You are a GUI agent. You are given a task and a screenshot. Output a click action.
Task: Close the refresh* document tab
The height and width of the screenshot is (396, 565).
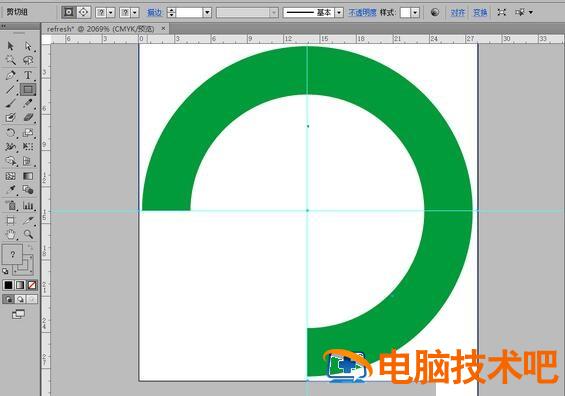click(163, 28)
